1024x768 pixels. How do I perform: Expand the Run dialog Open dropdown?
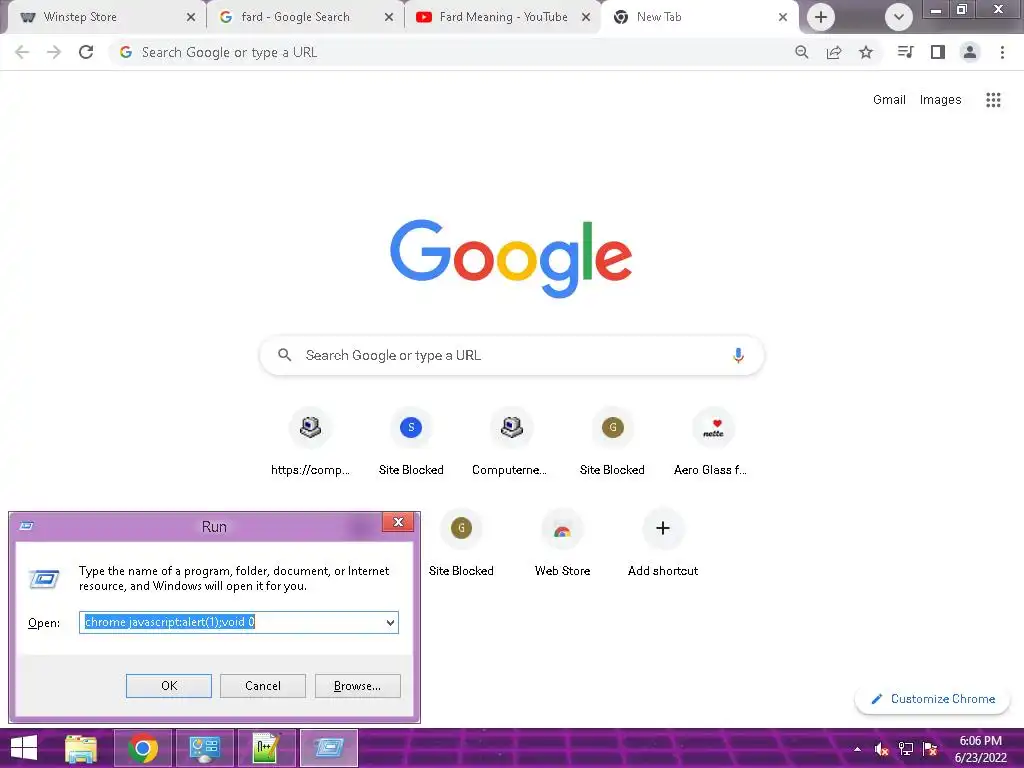click(391, 622)
